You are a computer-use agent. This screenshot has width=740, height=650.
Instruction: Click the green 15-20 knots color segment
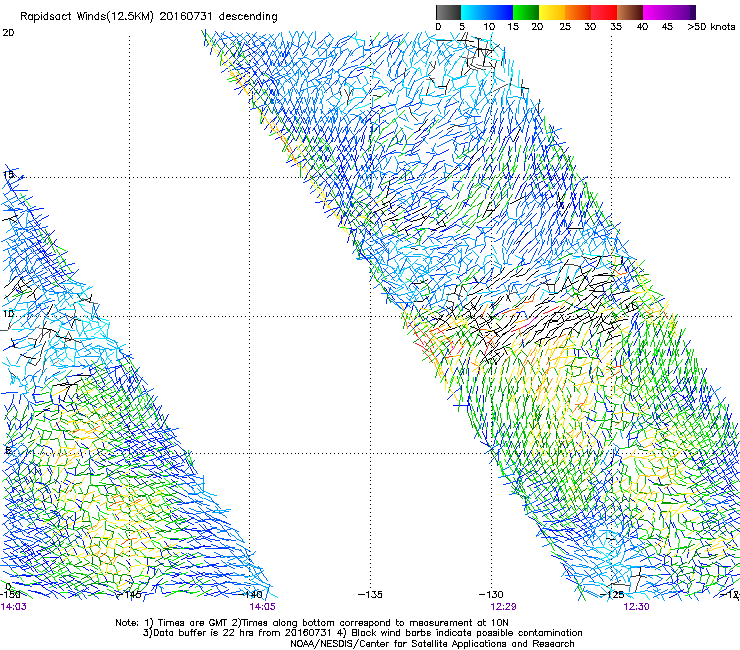pyautogui.click(x=526, y=12)
